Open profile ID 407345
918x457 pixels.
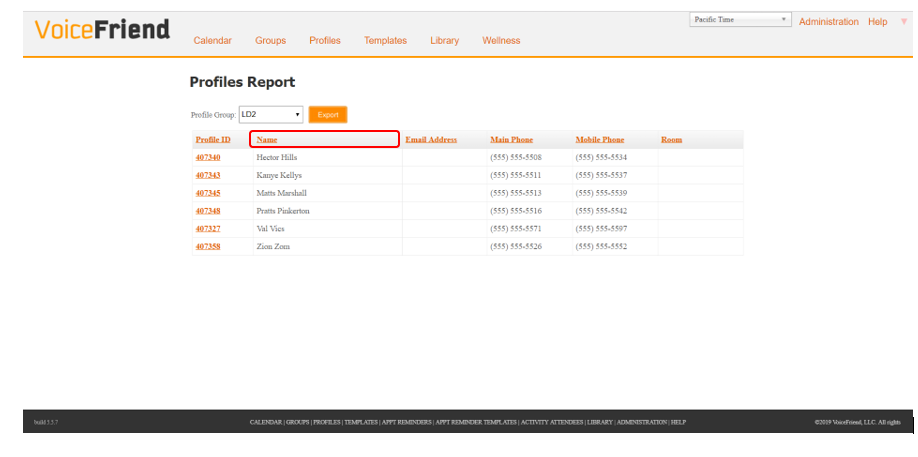(x=208, y=193)
